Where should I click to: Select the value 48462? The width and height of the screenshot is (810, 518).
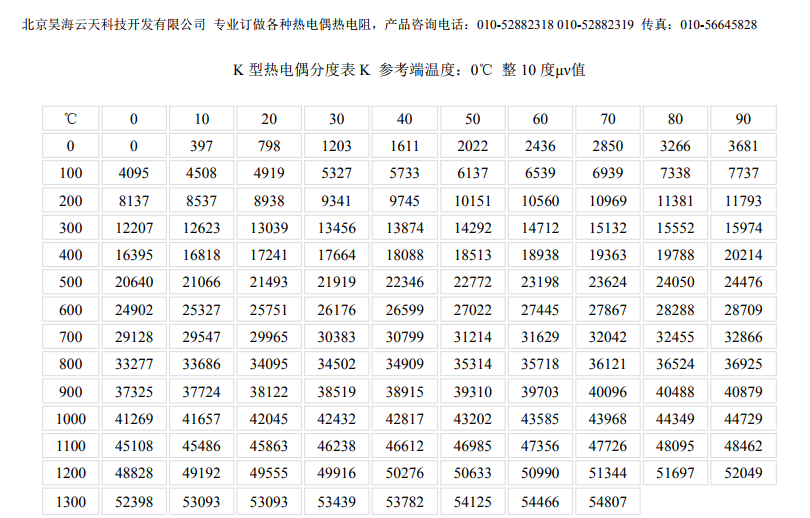[743, 446]
